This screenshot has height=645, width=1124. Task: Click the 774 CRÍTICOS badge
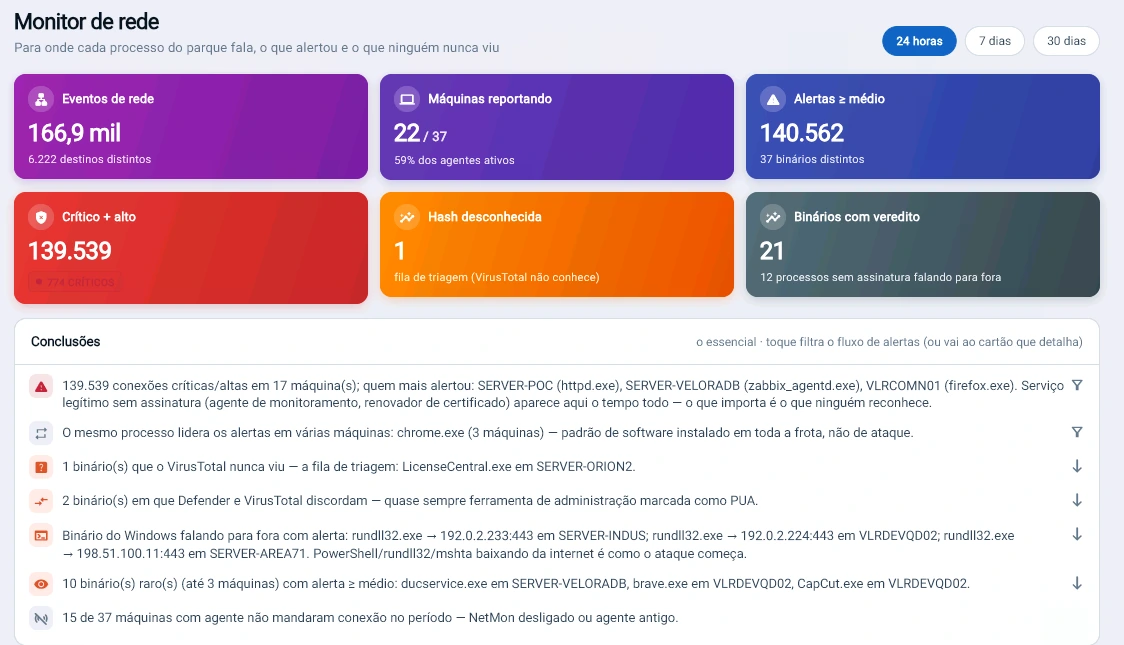click(75, 282)
